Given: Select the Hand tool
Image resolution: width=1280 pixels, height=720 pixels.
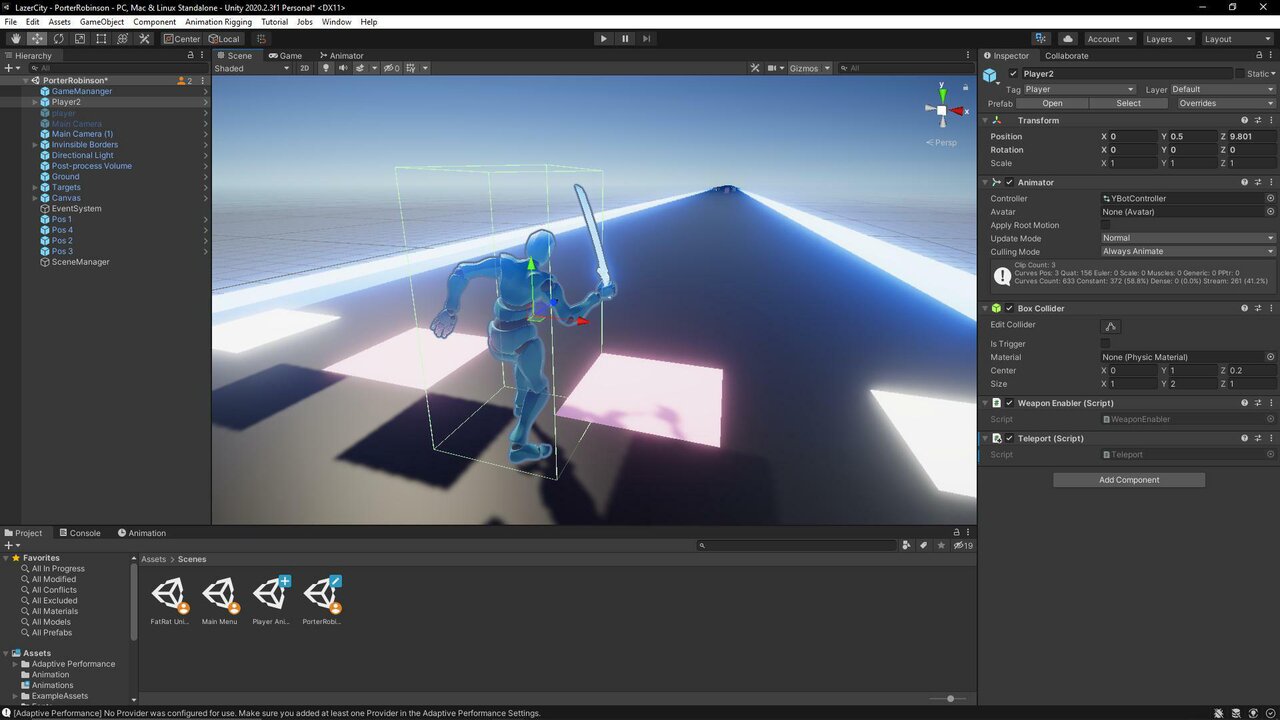Looking at the screenshot, I should click(16, 39).
